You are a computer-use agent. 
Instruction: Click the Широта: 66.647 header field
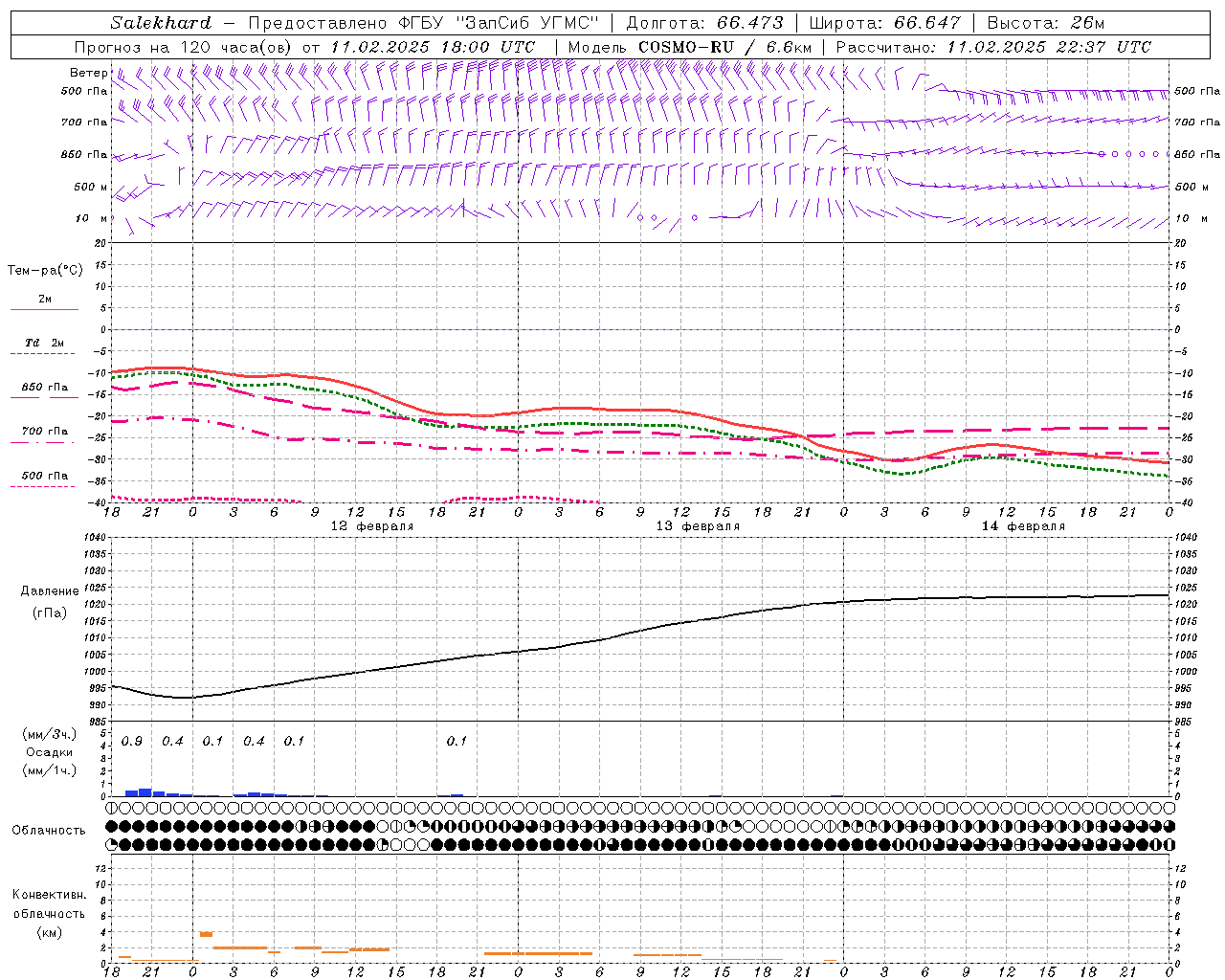(884, 23)
